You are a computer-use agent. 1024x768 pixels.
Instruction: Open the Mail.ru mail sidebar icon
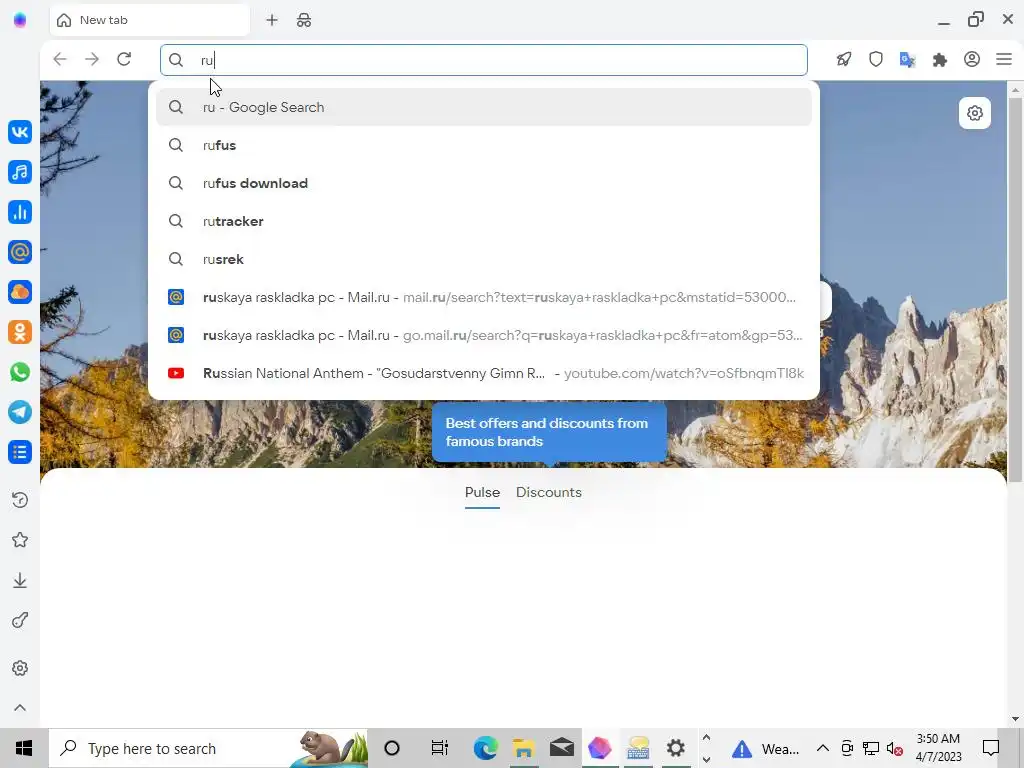[20, 251]
